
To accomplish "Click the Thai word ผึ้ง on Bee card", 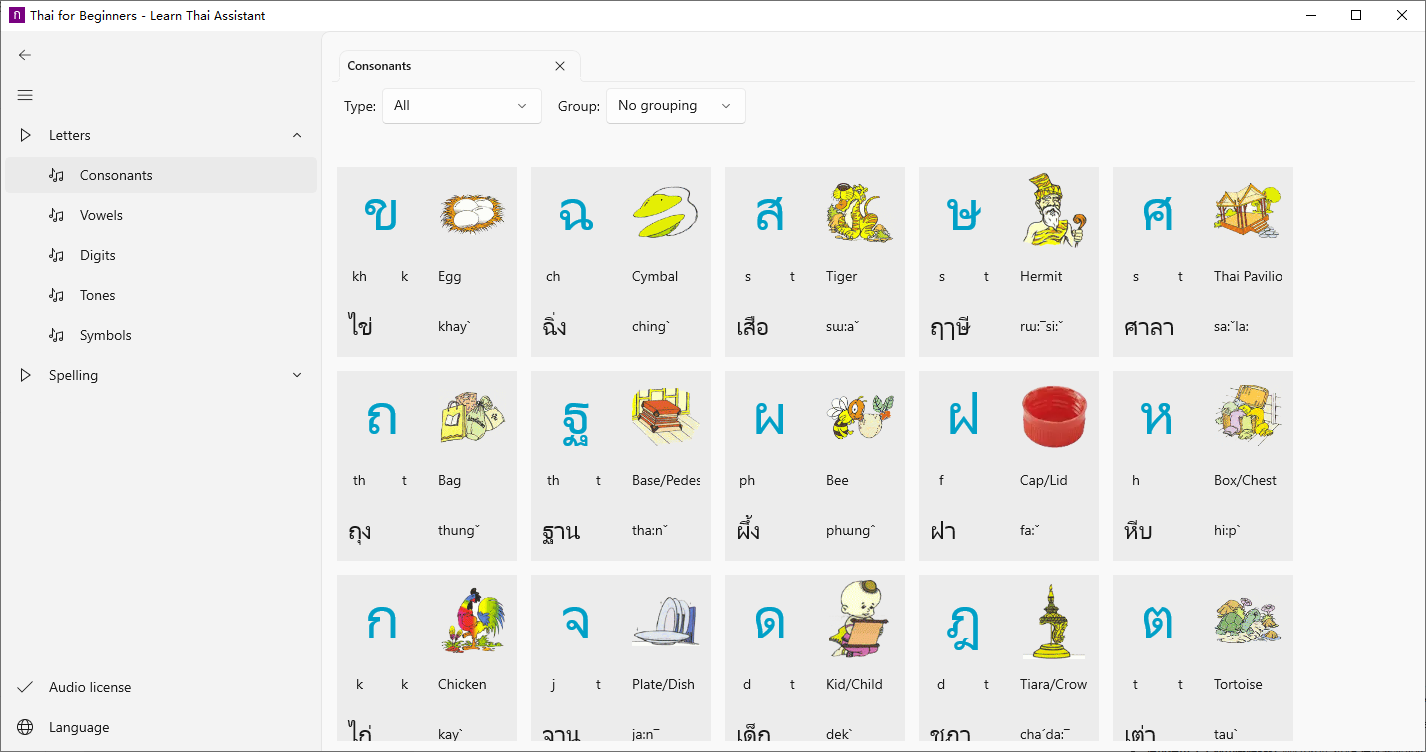I will point(748,528).
